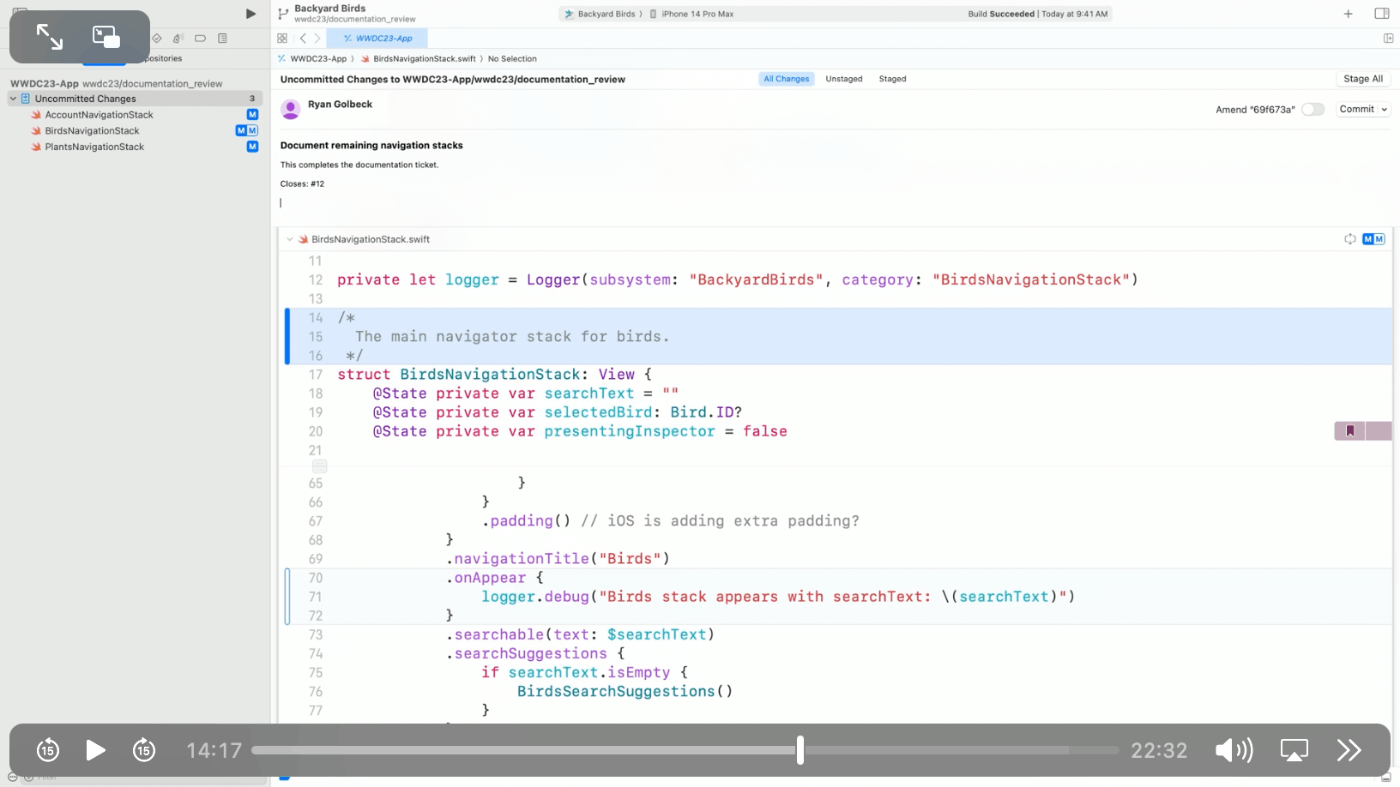This screenshot has height=787, width=1400.
Task: Select AccountNavigationStack in changes list
Action: [x=99, y=115]
